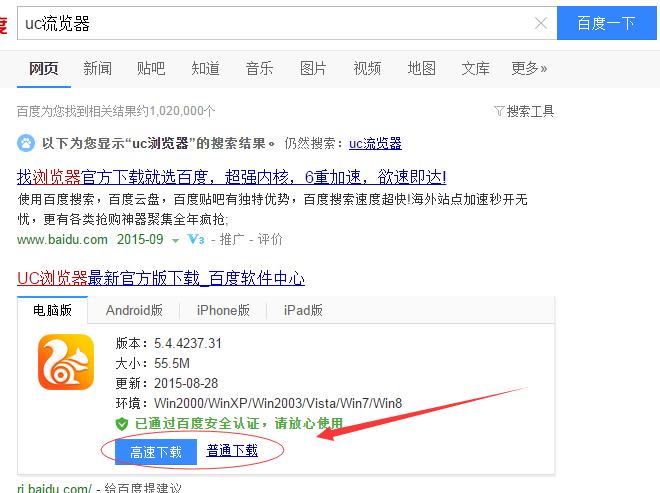Go to the 知道 tab

click(x=205, y=68)
